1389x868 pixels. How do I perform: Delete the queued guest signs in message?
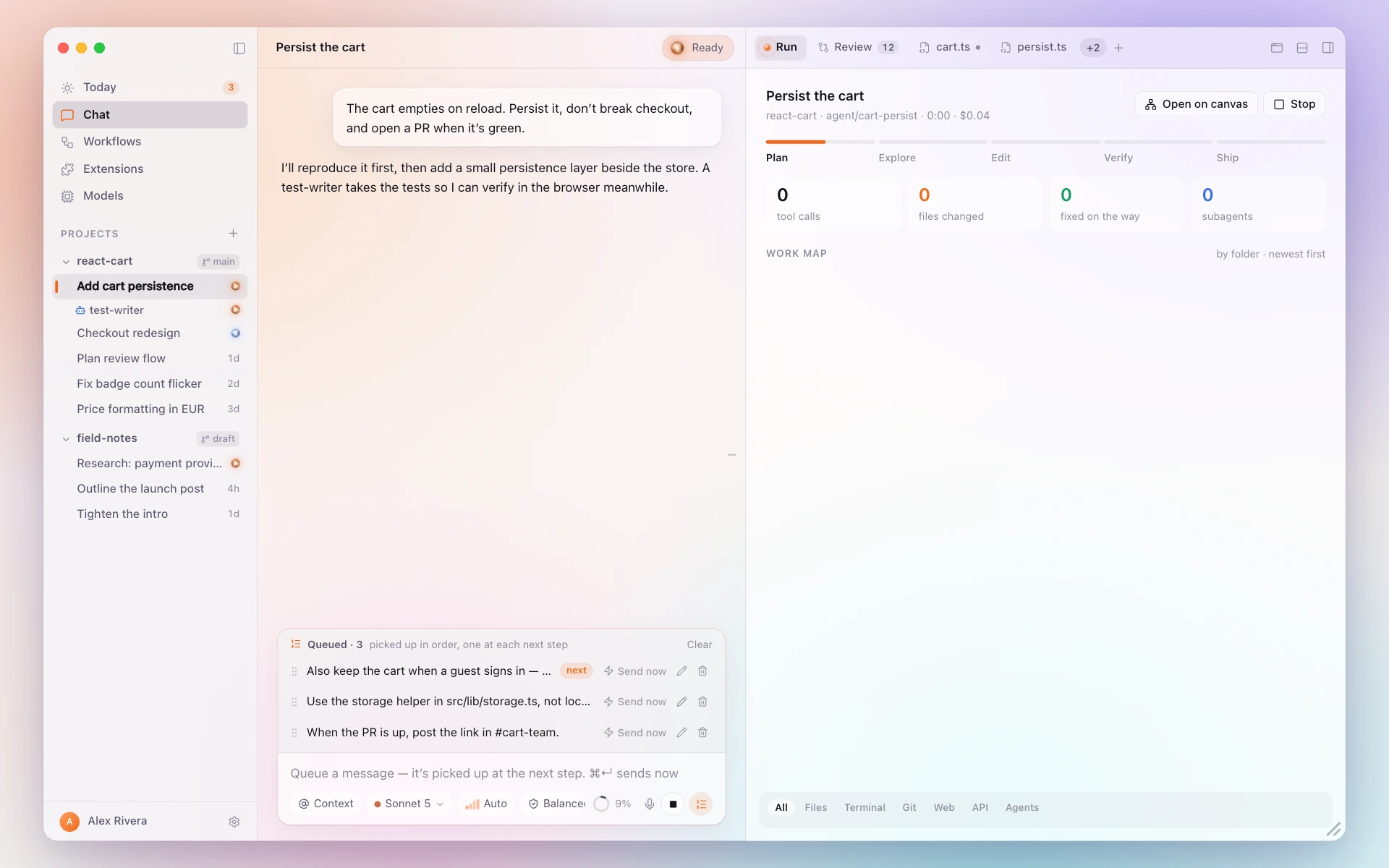pos(702,671)
